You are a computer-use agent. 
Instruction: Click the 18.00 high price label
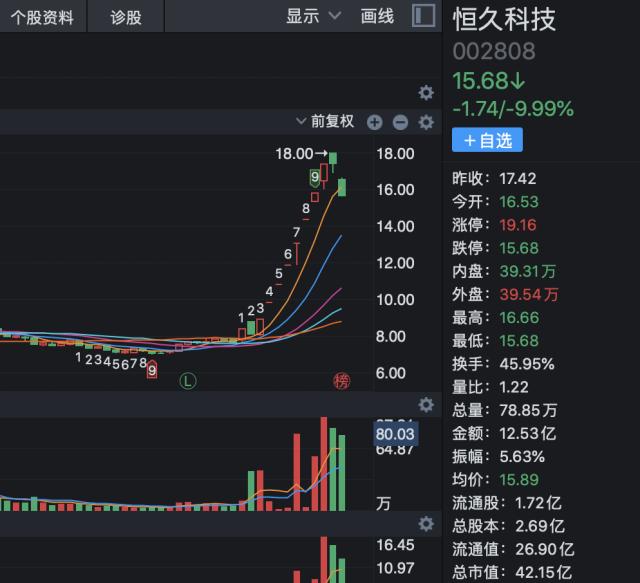coord(302,154)
